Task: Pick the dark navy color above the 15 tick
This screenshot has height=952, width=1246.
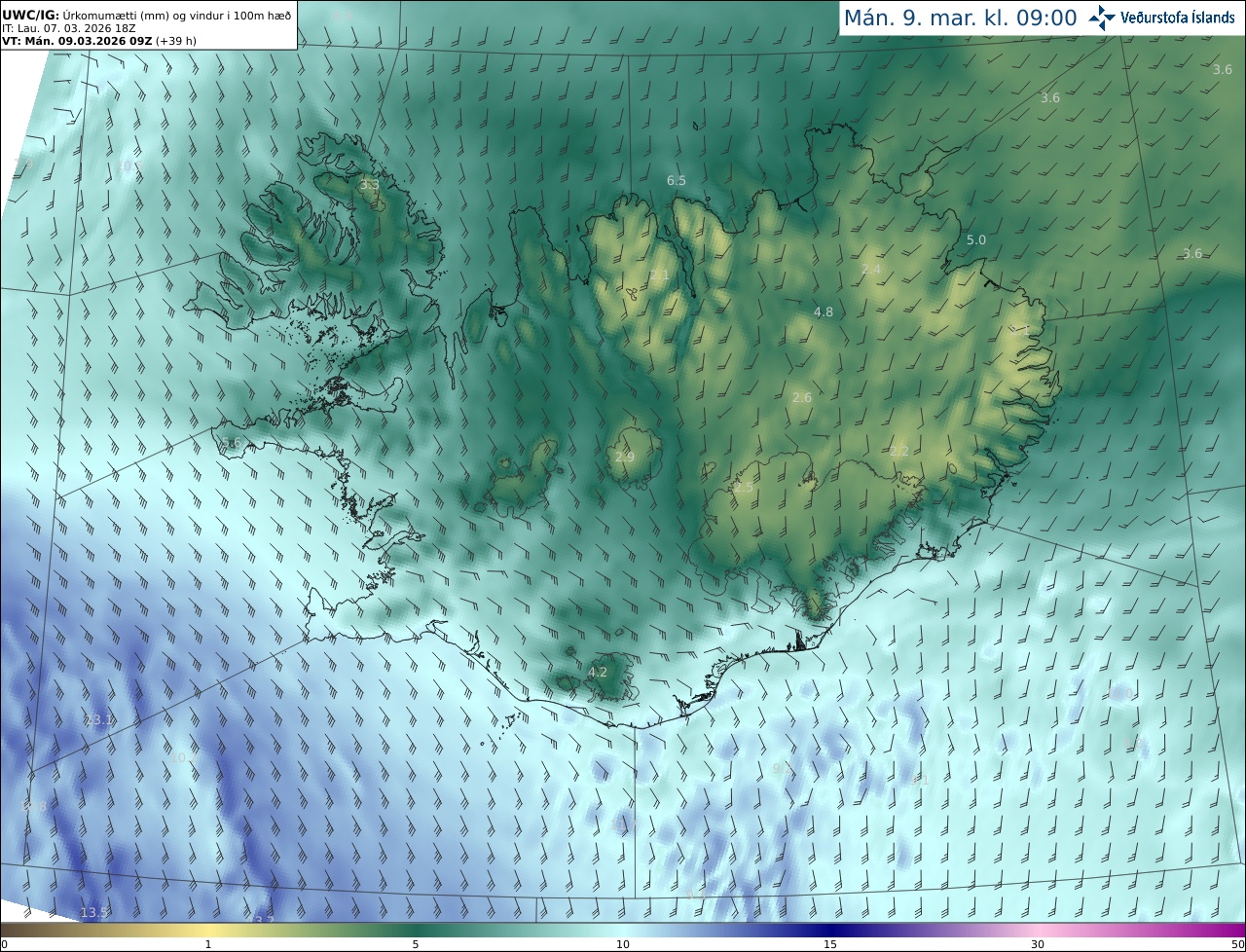Action: 830,930
